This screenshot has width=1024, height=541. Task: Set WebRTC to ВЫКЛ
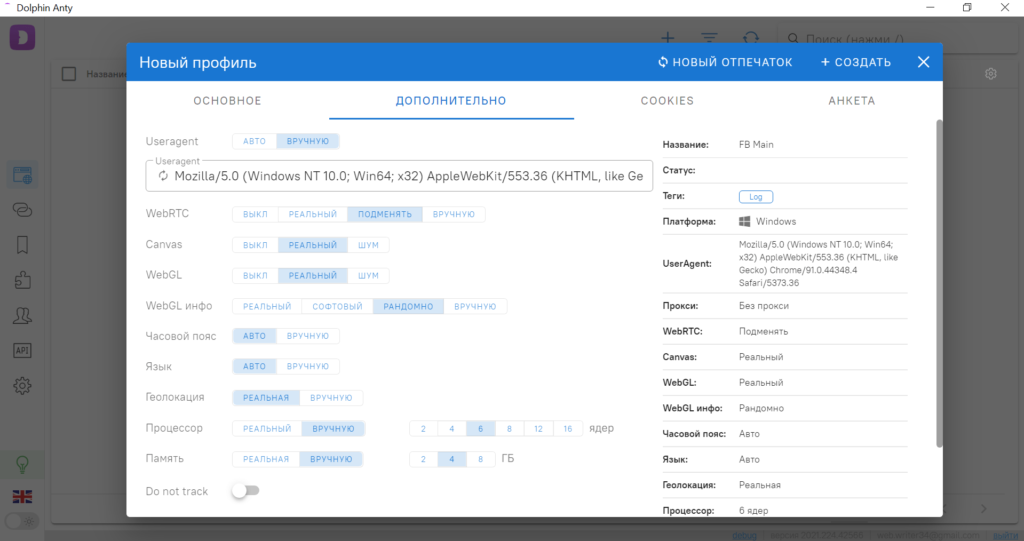255,214
